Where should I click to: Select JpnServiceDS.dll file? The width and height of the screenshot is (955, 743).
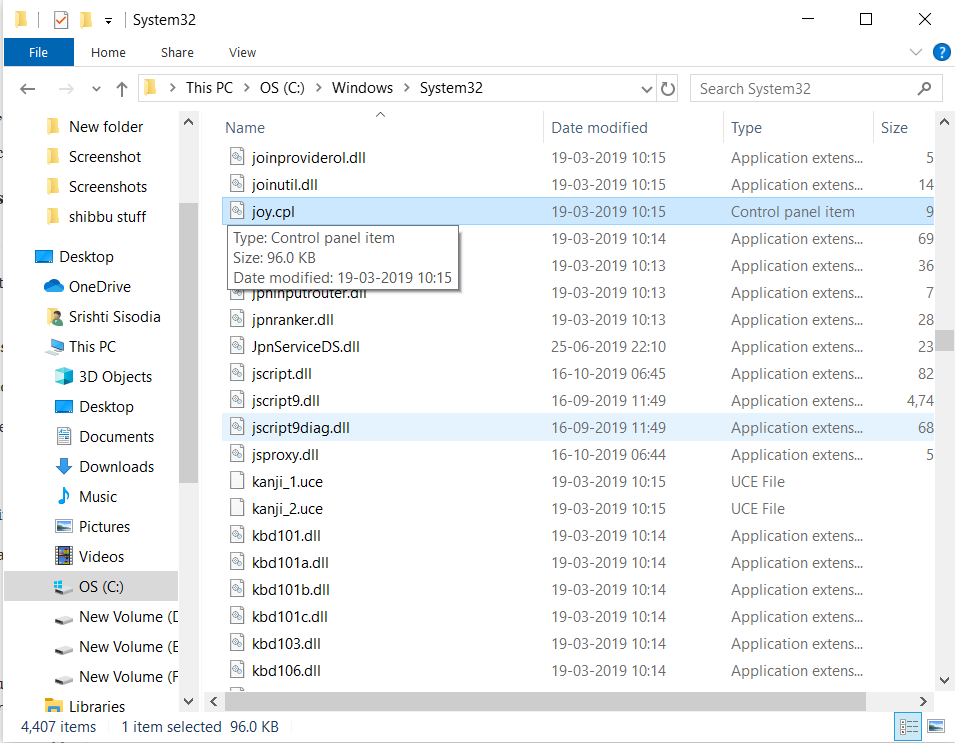click(x=306, y=347)
